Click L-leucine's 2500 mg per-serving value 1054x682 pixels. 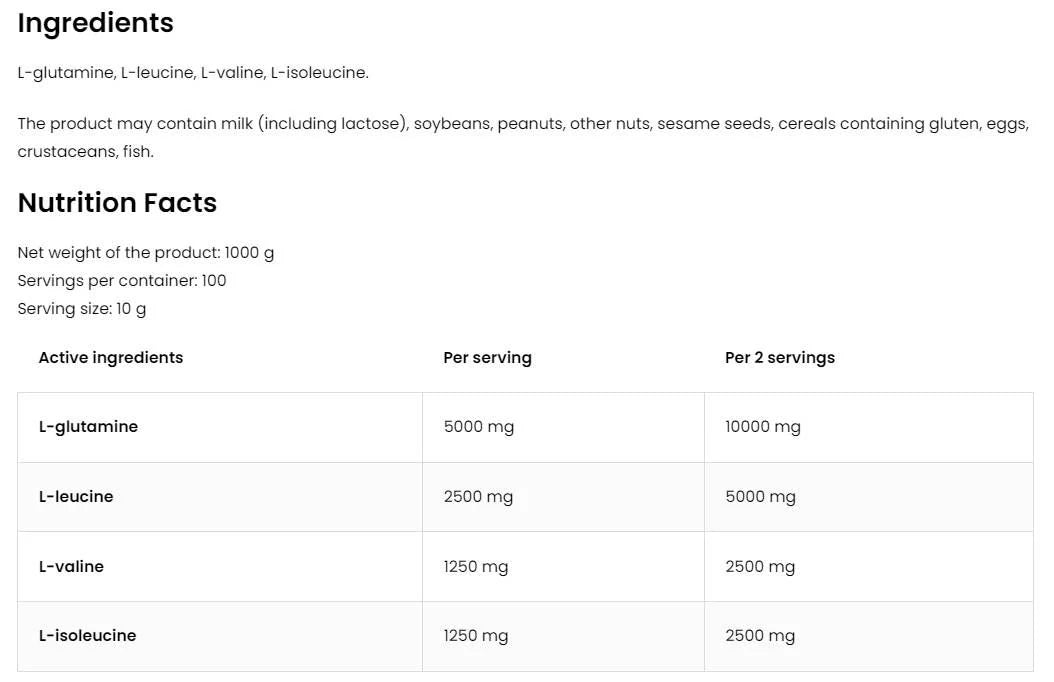478,496
